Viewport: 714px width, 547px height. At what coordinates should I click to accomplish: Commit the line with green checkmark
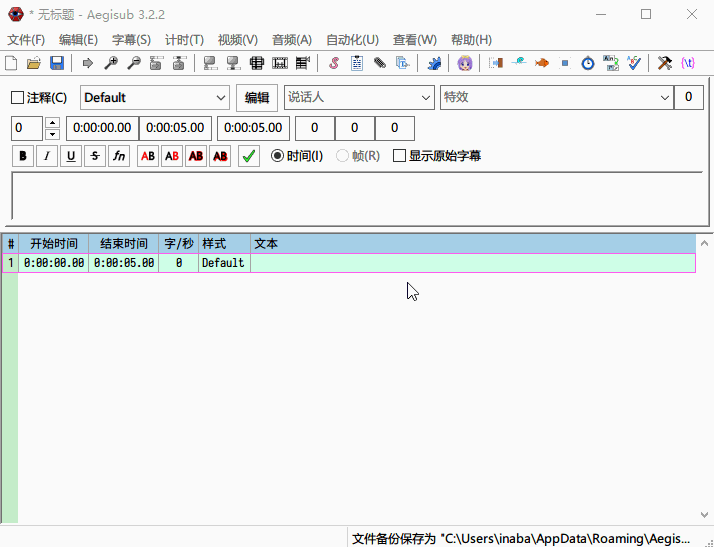click(249, 156)
